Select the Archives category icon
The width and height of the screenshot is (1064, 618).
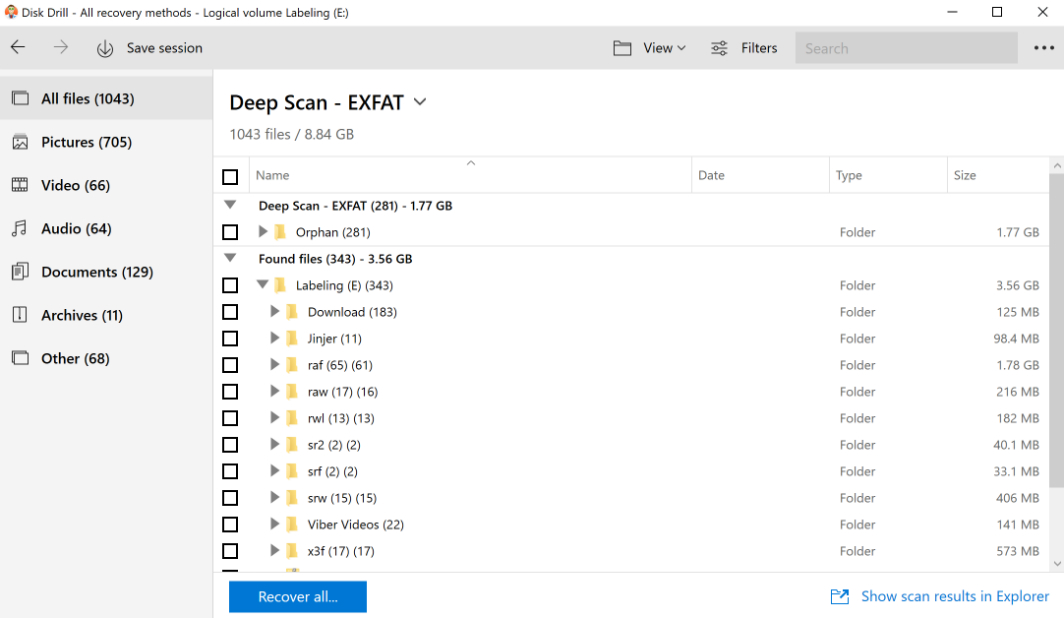click(22, 315)
